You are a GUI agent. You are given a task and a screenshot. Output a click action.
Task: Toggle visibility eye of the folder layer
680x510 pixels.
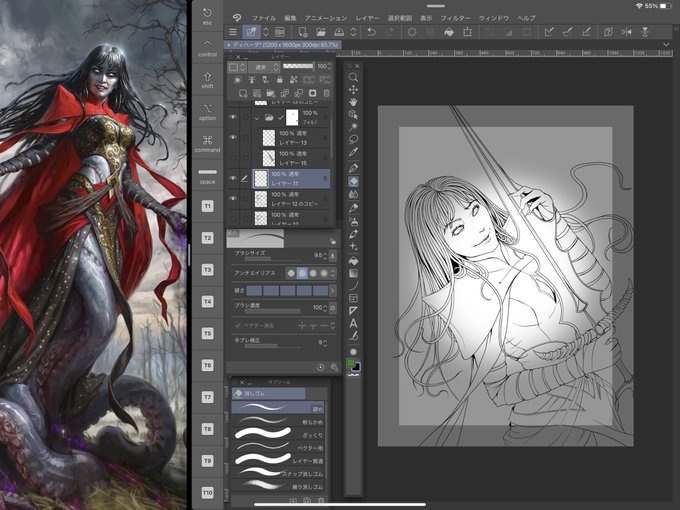(x=233, y=117)
